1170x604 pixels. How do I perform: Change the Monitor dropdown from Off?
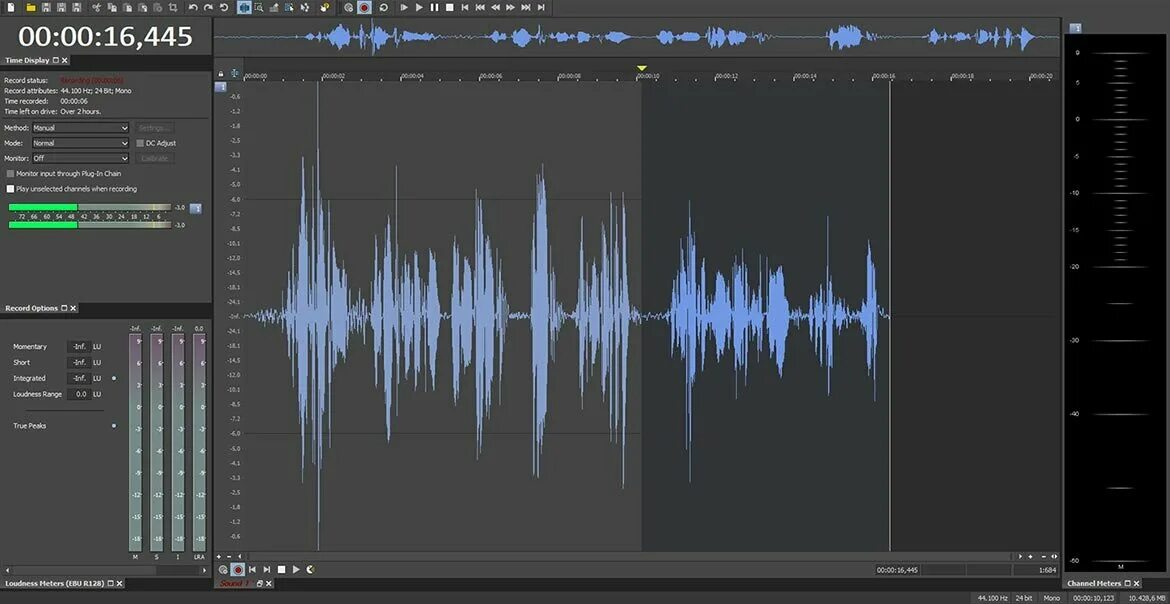80,158
